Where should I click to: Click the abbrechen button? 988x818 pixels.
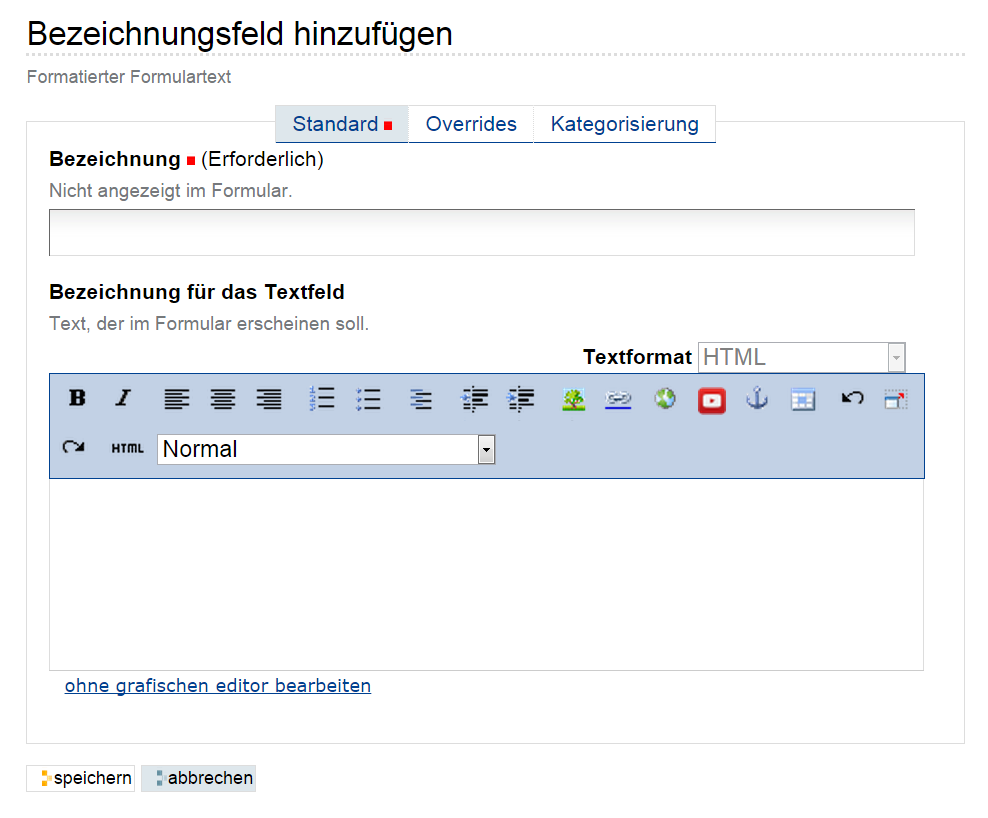[x=198, y=778]
